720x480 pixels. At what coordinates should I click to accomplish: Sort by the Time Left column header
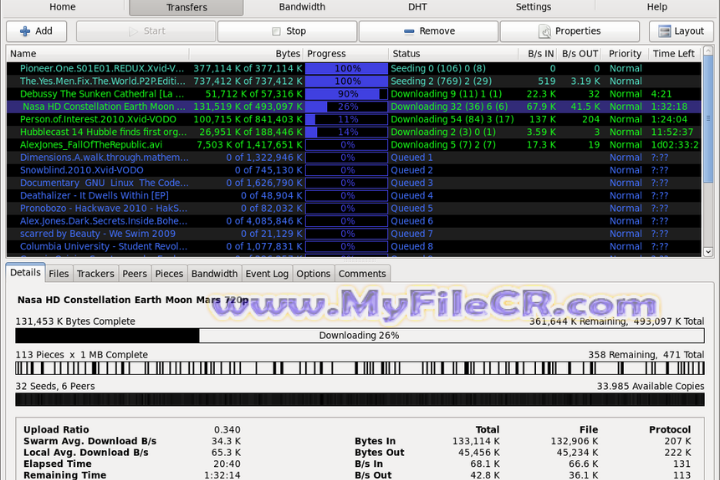pos(675,54)
